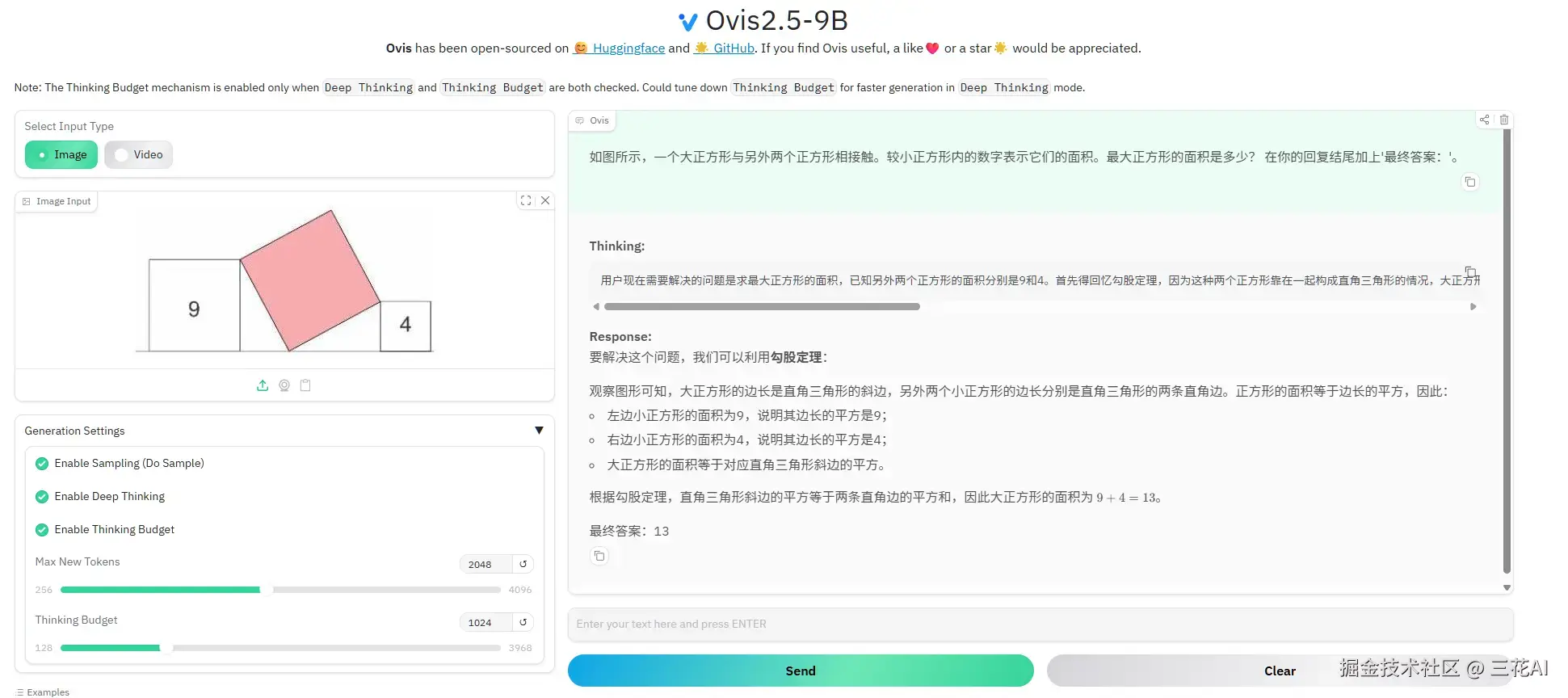This screenshot has height=698, width=1568.
Task: Click the Thinking block scroll left arrow
Action: coord(596,307)
